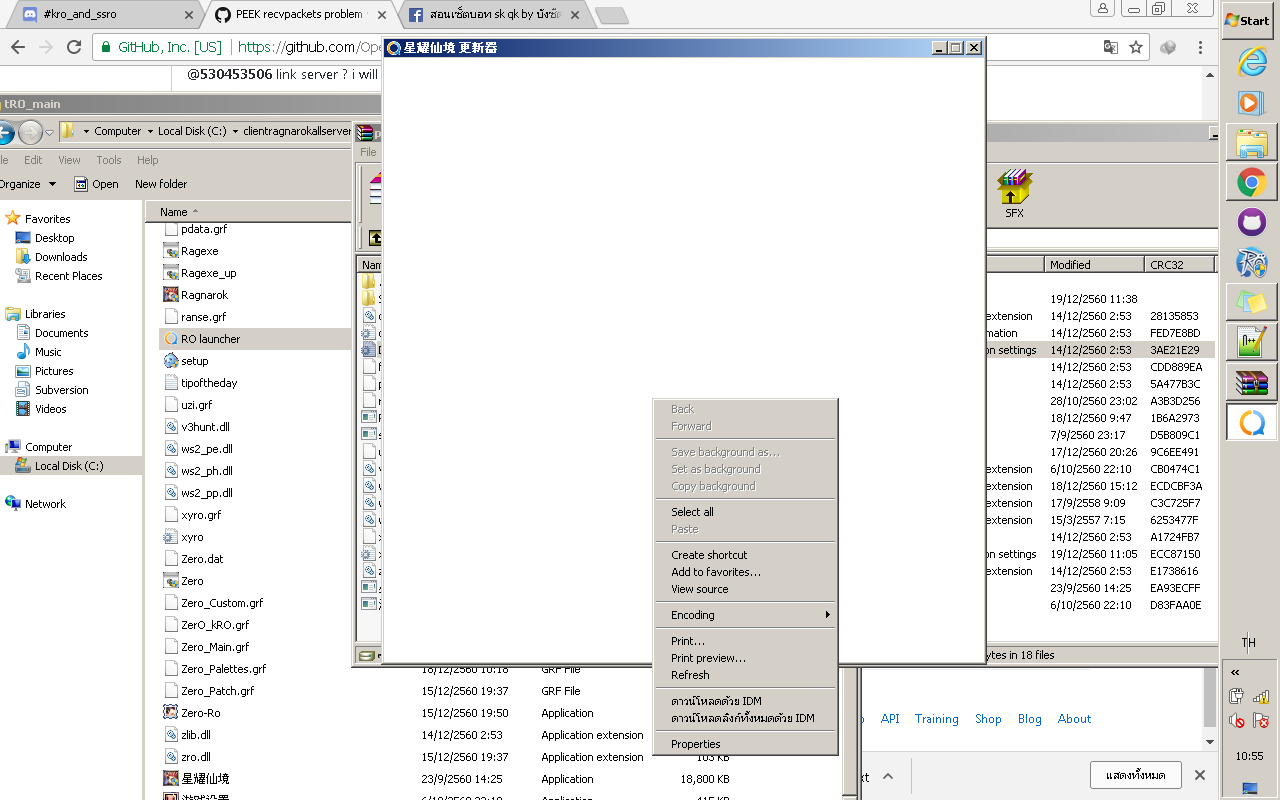Launch the Notepad++ desktop shortcut
This screenshot has width=1280, height=800.
(x=1250, y=342)
